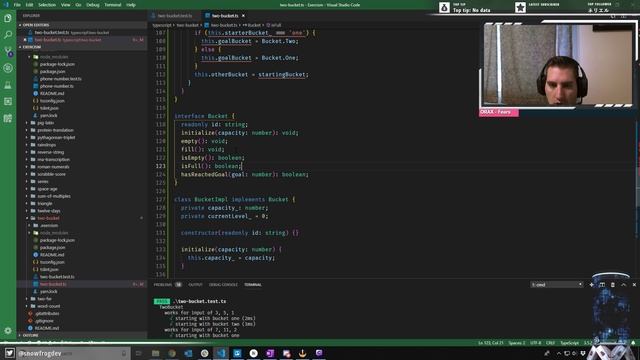640x360 pixels.
Task: Click line and column indicator in status bar
Action: tap(490, 343)
